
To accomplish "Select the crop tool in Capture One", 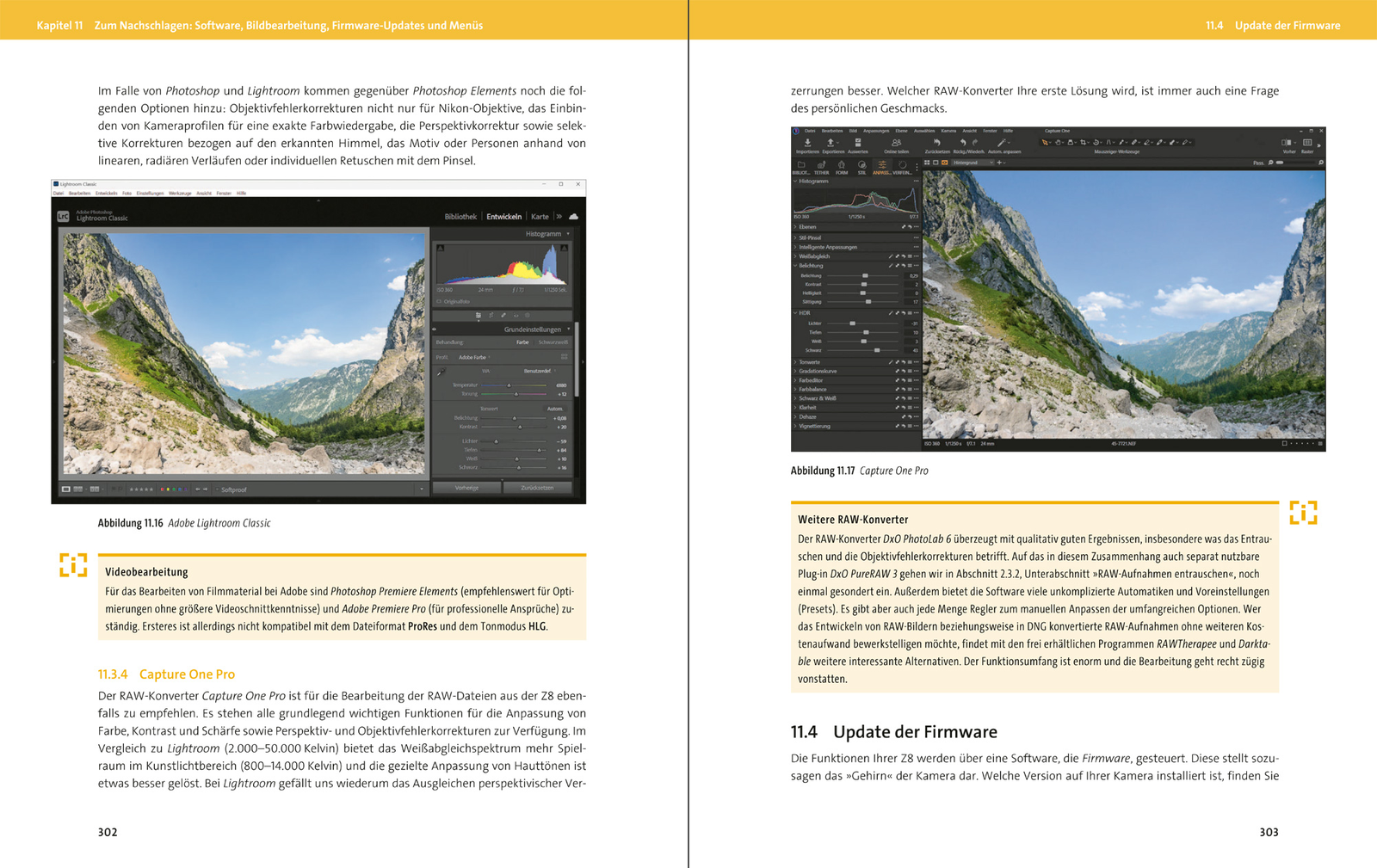I will pyautogui.click(x=1084, y=143).
